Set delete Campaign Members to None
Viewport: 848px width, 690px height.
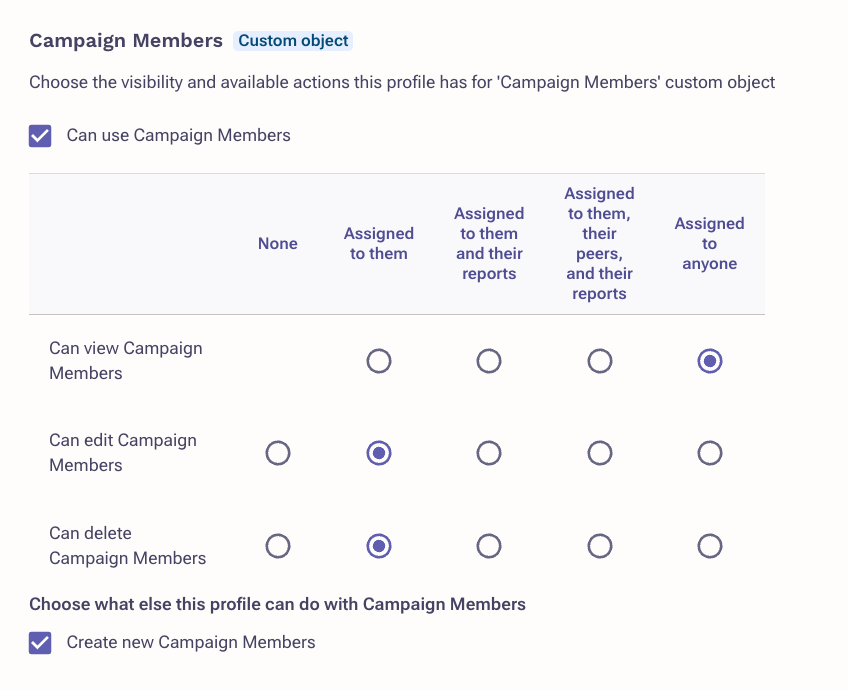(x=278, y=546)
